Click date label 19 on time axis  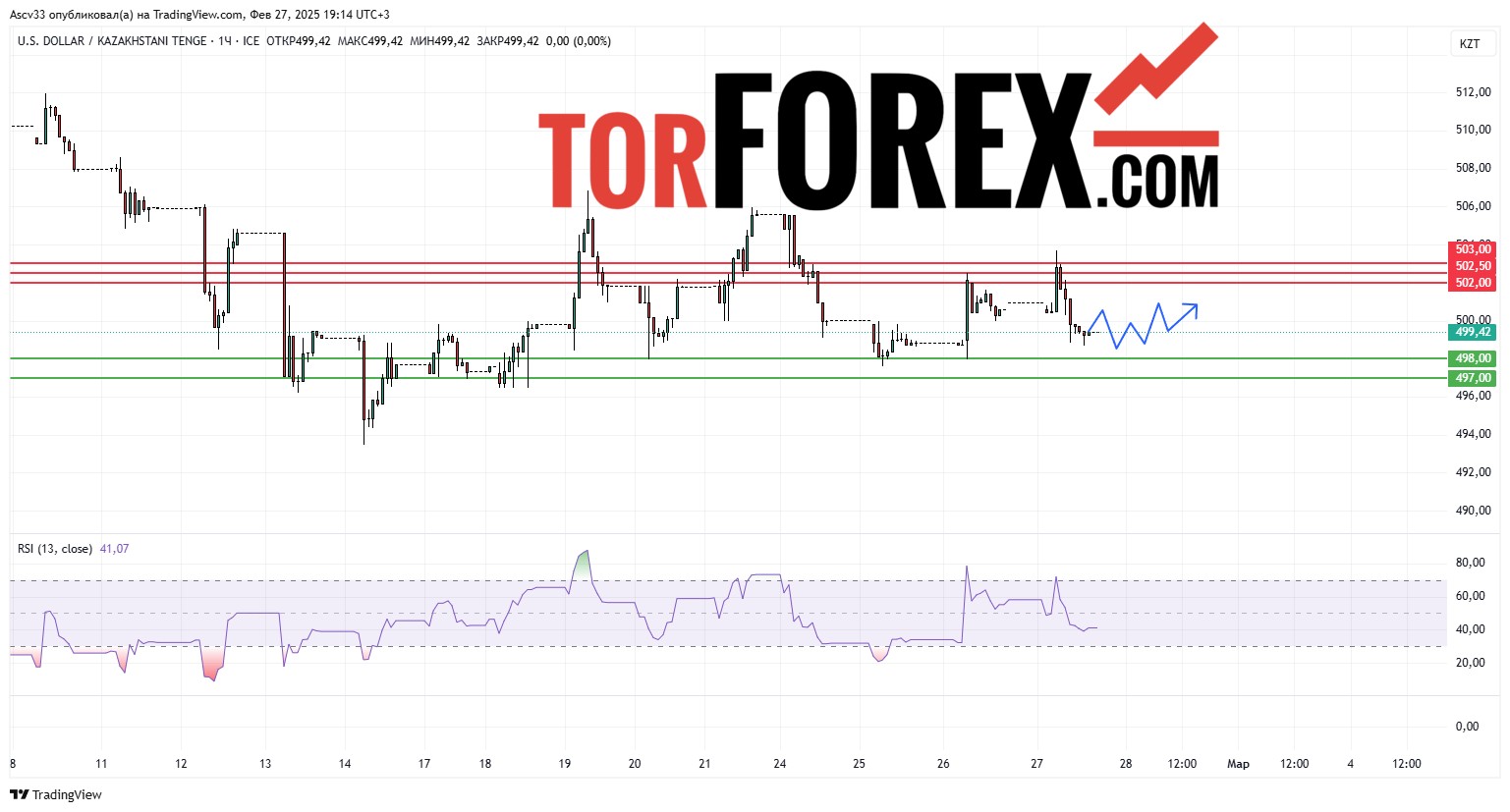[565, 764]
